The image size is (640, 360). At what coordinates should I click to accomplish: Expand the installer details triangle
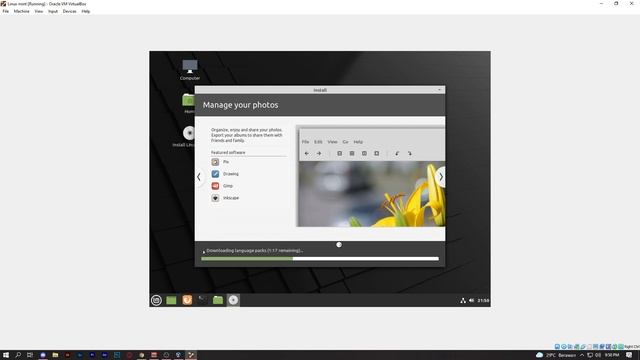click(204, 252)
